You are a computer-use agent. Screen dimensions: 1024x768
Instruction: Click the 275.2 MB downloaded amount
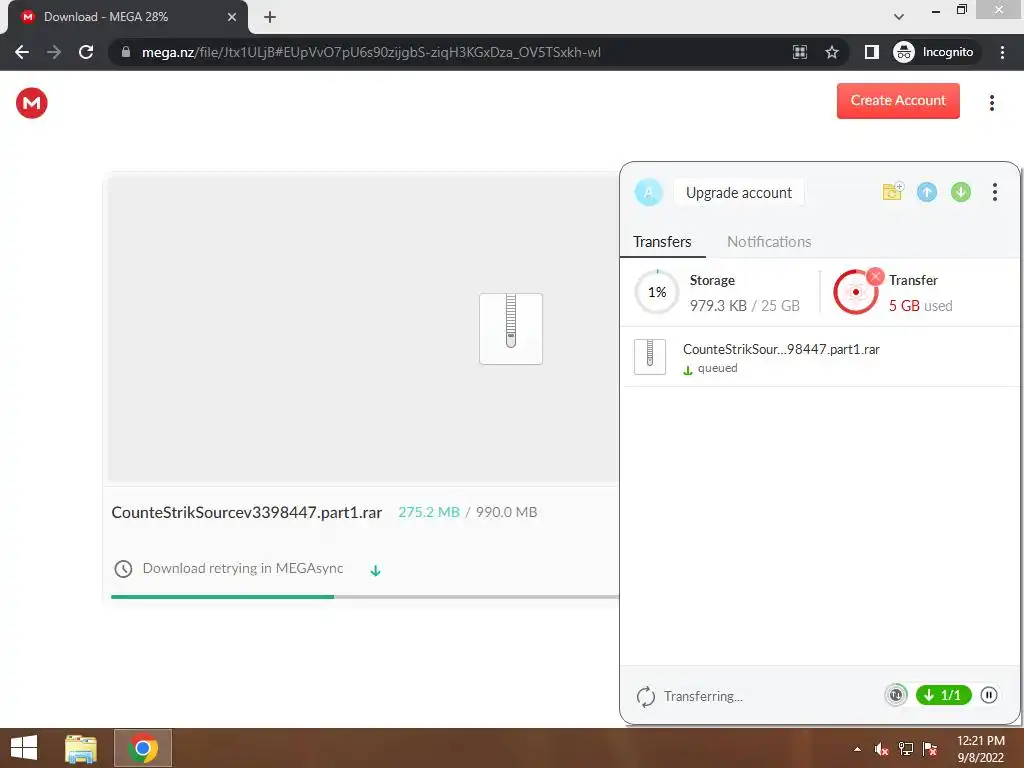pyautogui.click(x=429, y=513)
